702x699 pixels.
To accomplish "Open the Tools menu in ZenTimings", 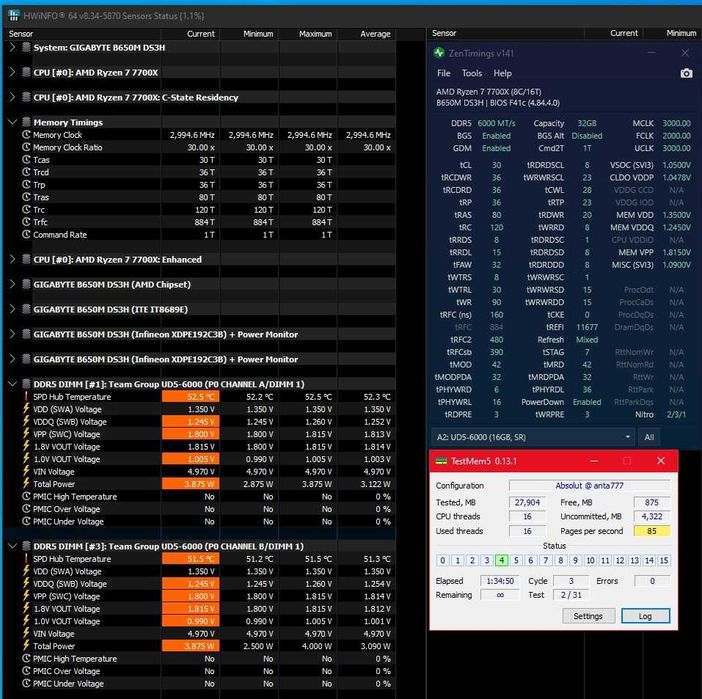I will tap(472, 73).
